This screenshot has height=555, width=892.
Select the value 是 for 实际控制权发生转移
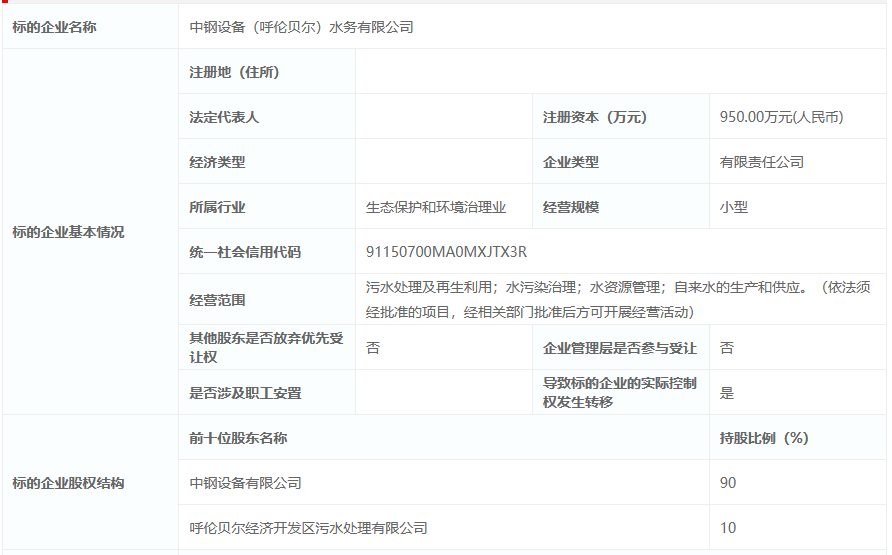pos(727,392)
